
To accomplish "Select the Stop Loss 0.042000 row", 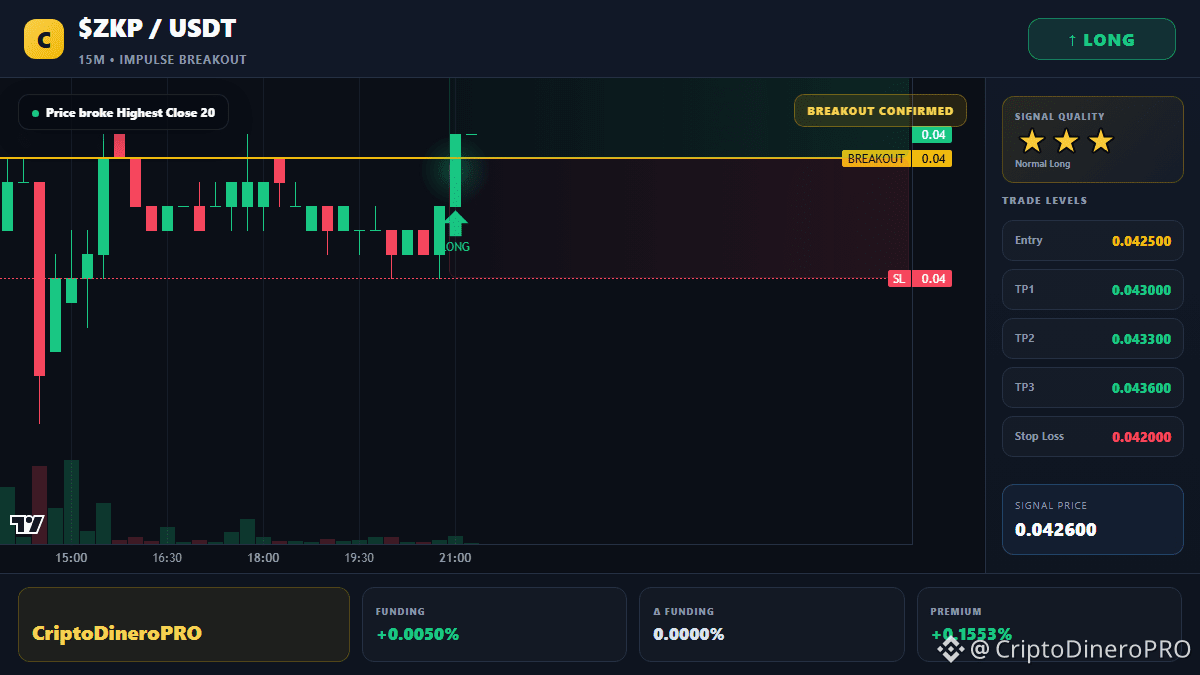I will [x=1092, y=436].
